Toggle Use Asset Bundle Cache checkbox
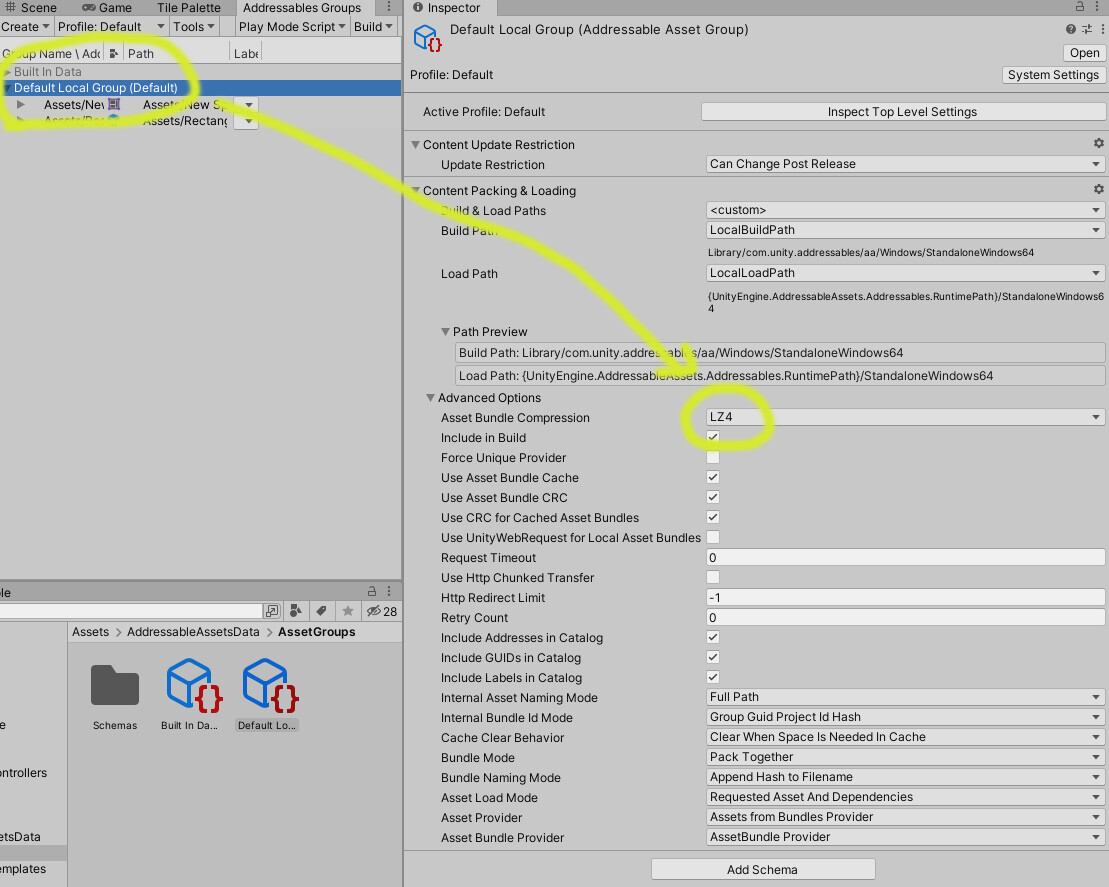The height and width of the screenshot is (887, 1109). click(713, 477)
